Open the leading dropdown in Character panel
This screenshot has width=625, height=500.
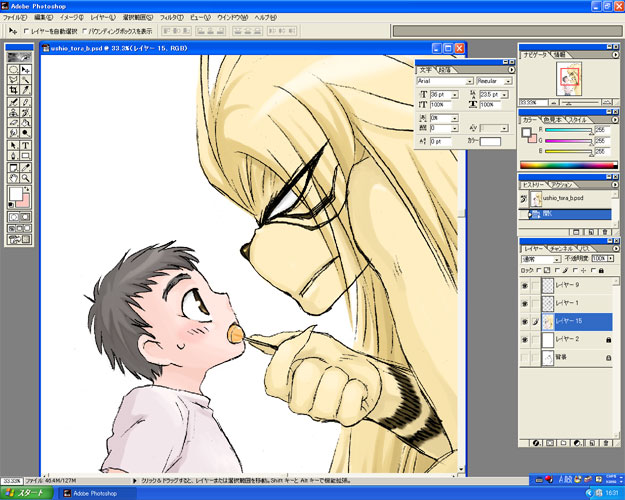click(x=505, y=95)
